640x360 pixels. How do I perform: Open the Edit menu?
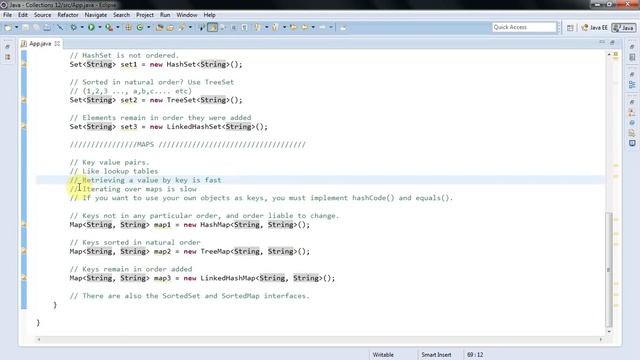pyautogui.click(x=22, y=15)
